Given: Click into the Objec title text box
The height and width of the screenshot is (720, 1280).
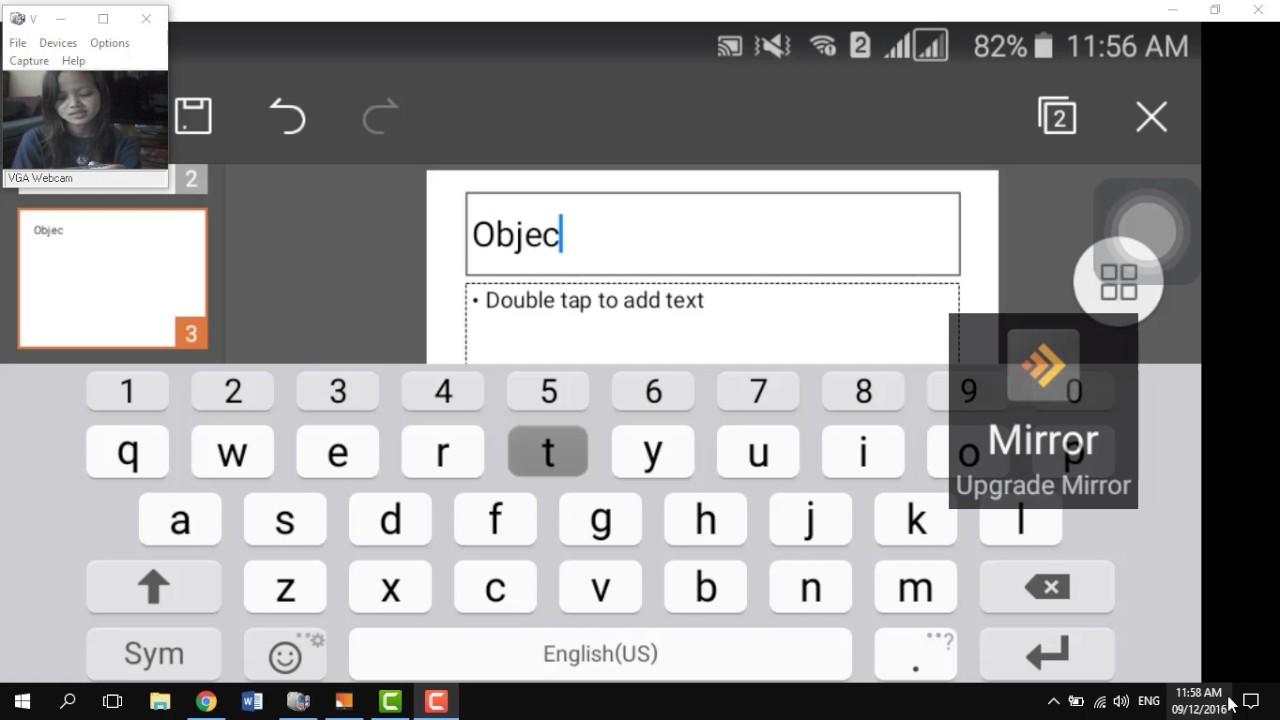Looking at the screenshot, I should tap(713, 234).
